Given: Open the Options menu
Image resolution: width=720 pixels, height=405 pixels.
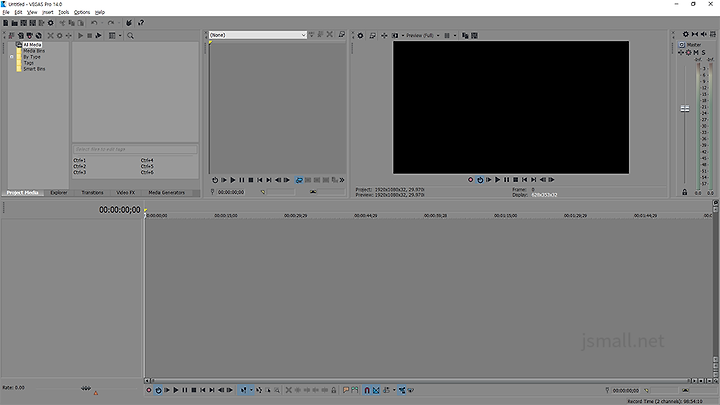Looking at the screenshot, I should coord(82,12).
